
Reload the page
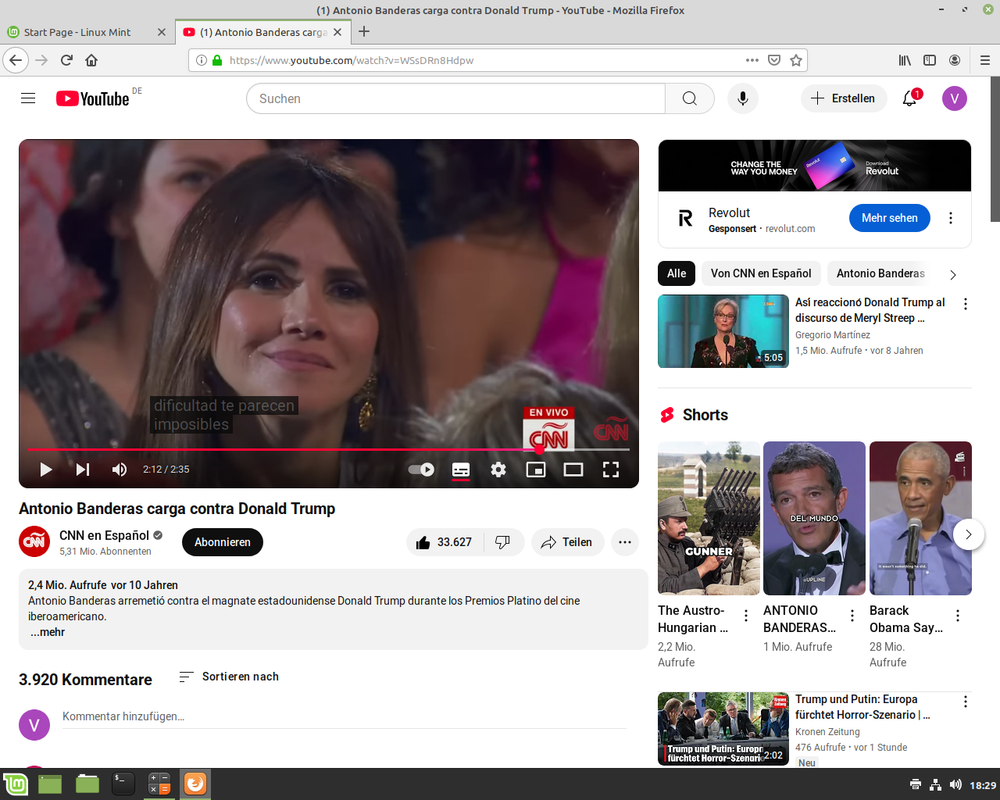tap(66, 61)
